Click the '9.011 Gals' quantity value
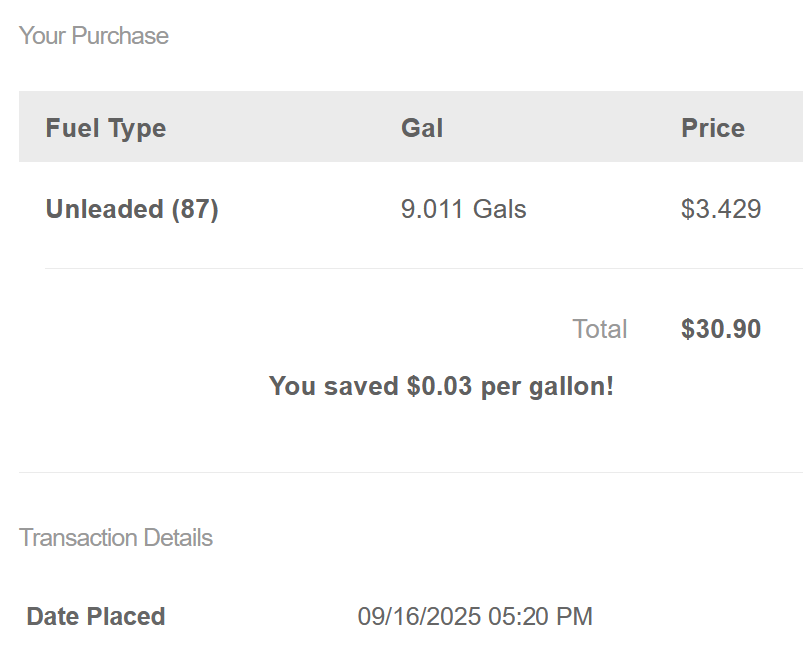803x645 pixels. [463, 209]
